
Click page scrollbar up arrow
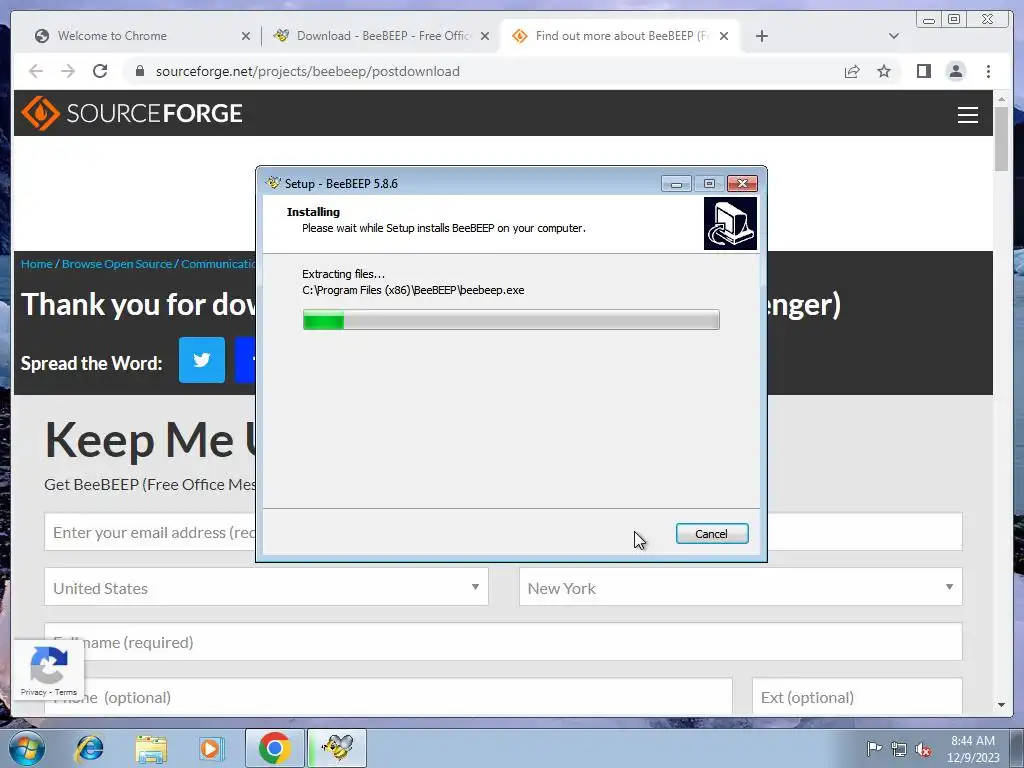[1002, 99]
